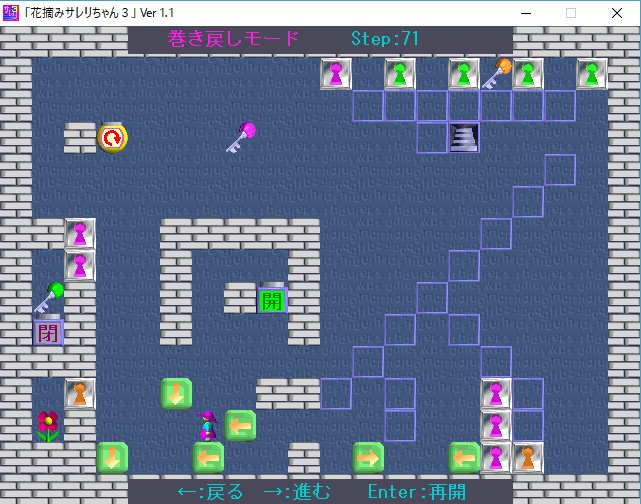Click the down-arrow tile in the bottom row

[112, 457]
